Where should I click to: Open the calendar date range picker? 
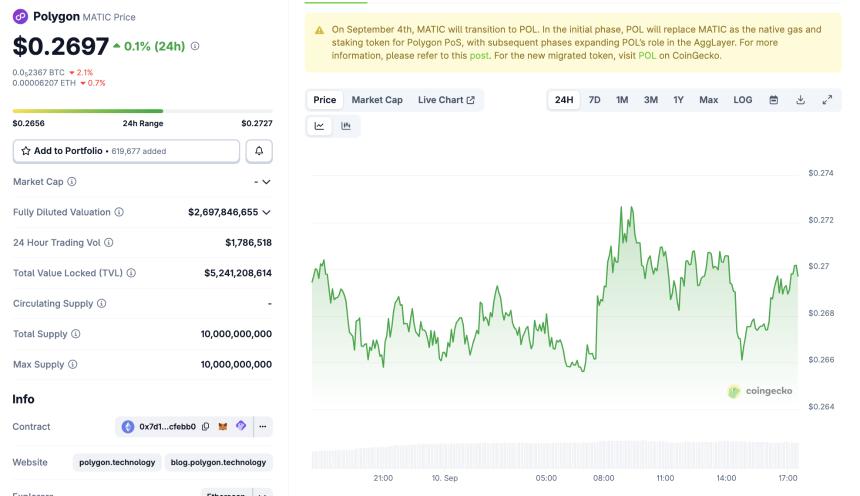(x=773, y=100)
